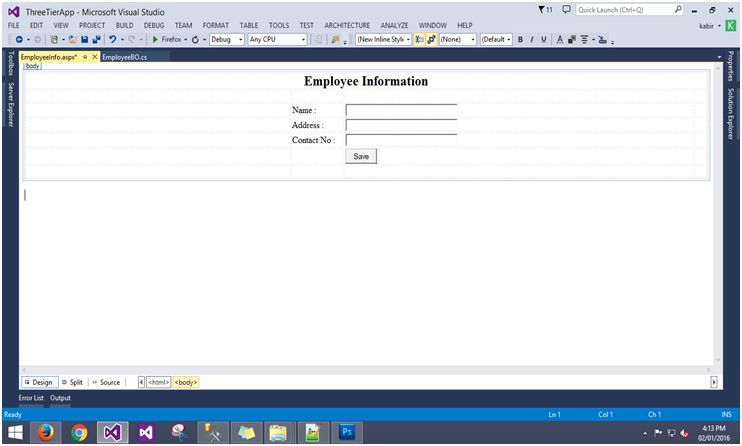The width and height of the screenshot is (742, 446).
Task: Click the Save All icon
Action: point(96,40)
